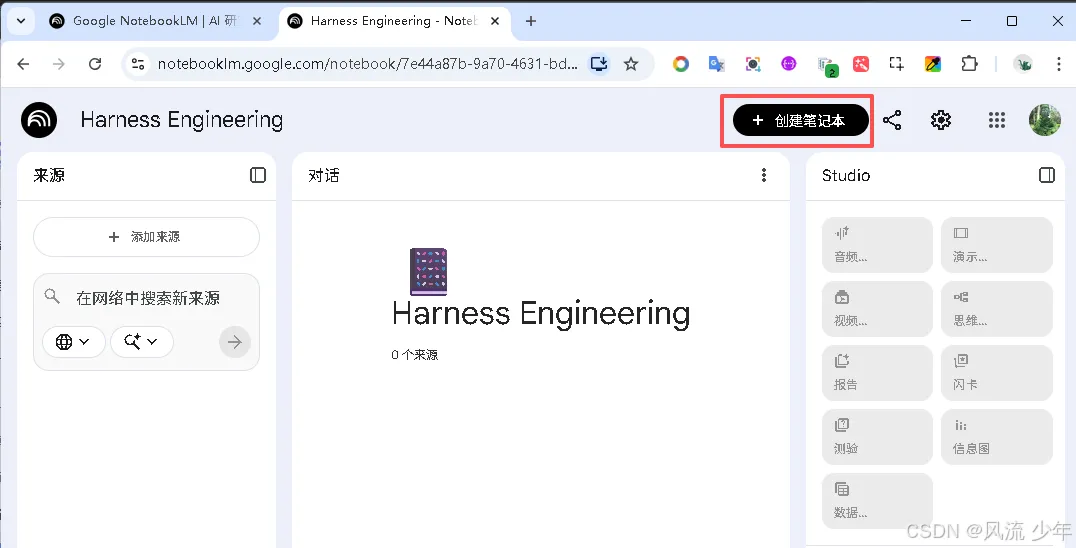
Task: Click the 闪卡 flashcards tile
Action: 996,372
